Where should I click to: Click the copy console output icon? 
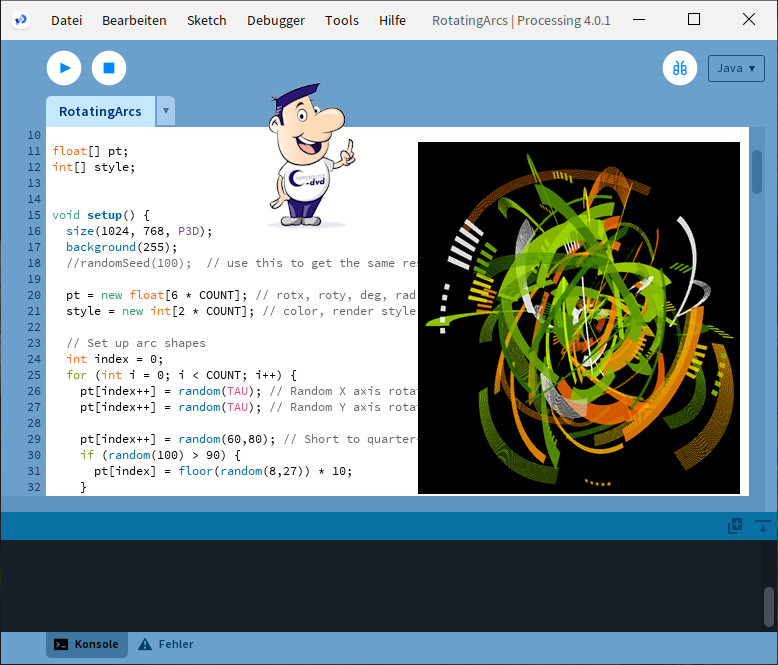pyautogui.click(x=735, y=526)
